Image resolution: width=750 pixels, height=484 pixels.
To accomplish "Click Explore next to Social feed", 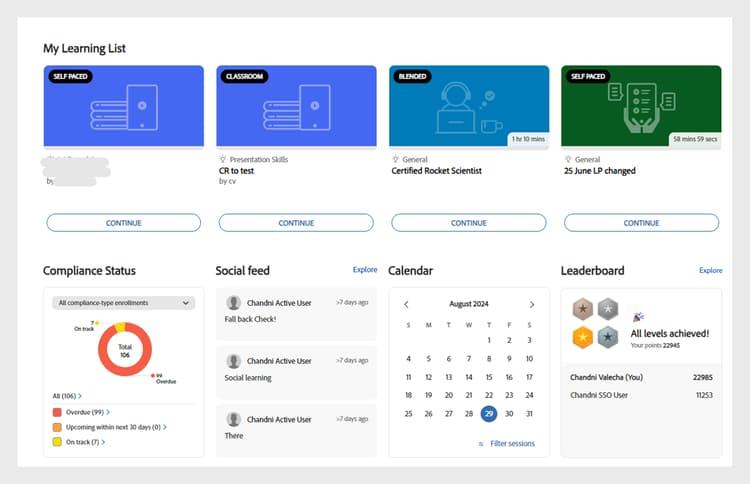I will tap(365, 270).
